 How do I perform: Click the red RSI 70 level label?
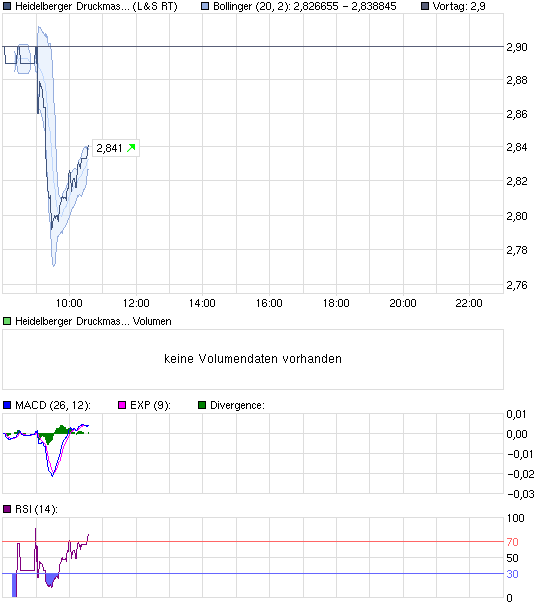click(x=513, y=542)
